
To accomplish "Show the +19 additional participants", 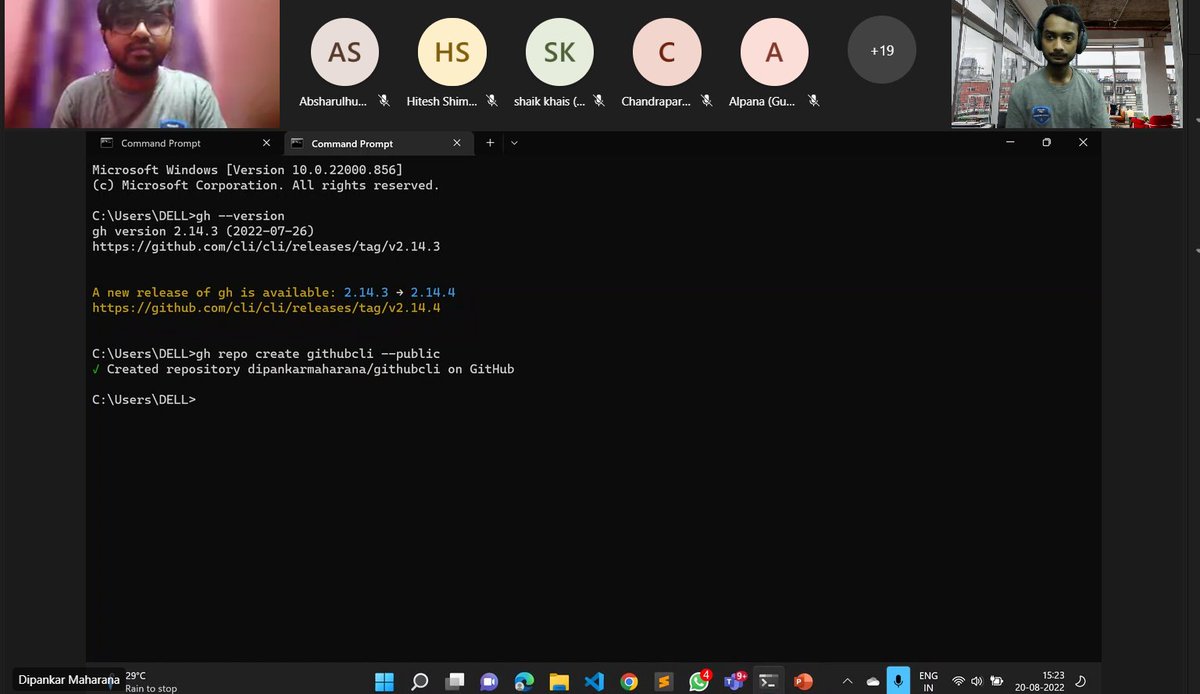I will click(x=882, y=49).
